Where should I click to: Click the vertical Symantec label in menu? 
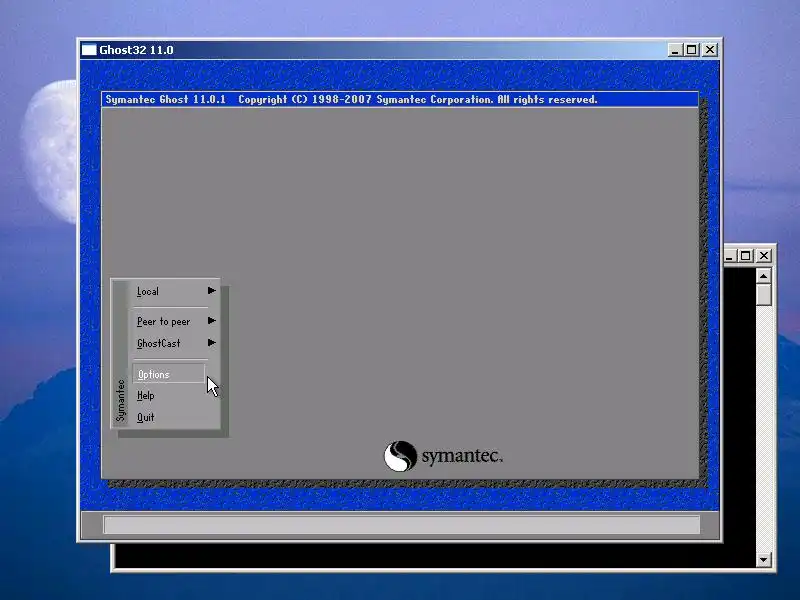[120, 401]
